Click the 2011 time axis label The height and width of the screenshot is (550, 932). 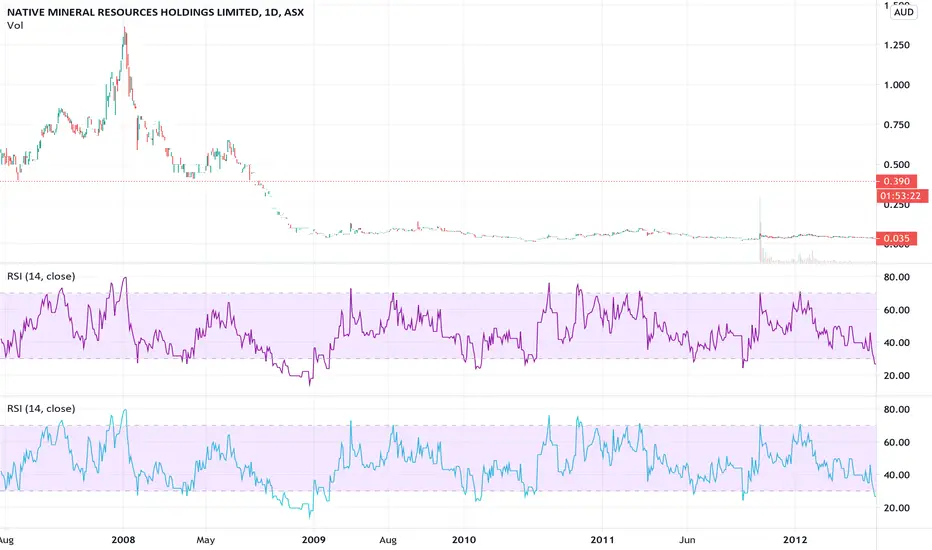pos(602,540)
